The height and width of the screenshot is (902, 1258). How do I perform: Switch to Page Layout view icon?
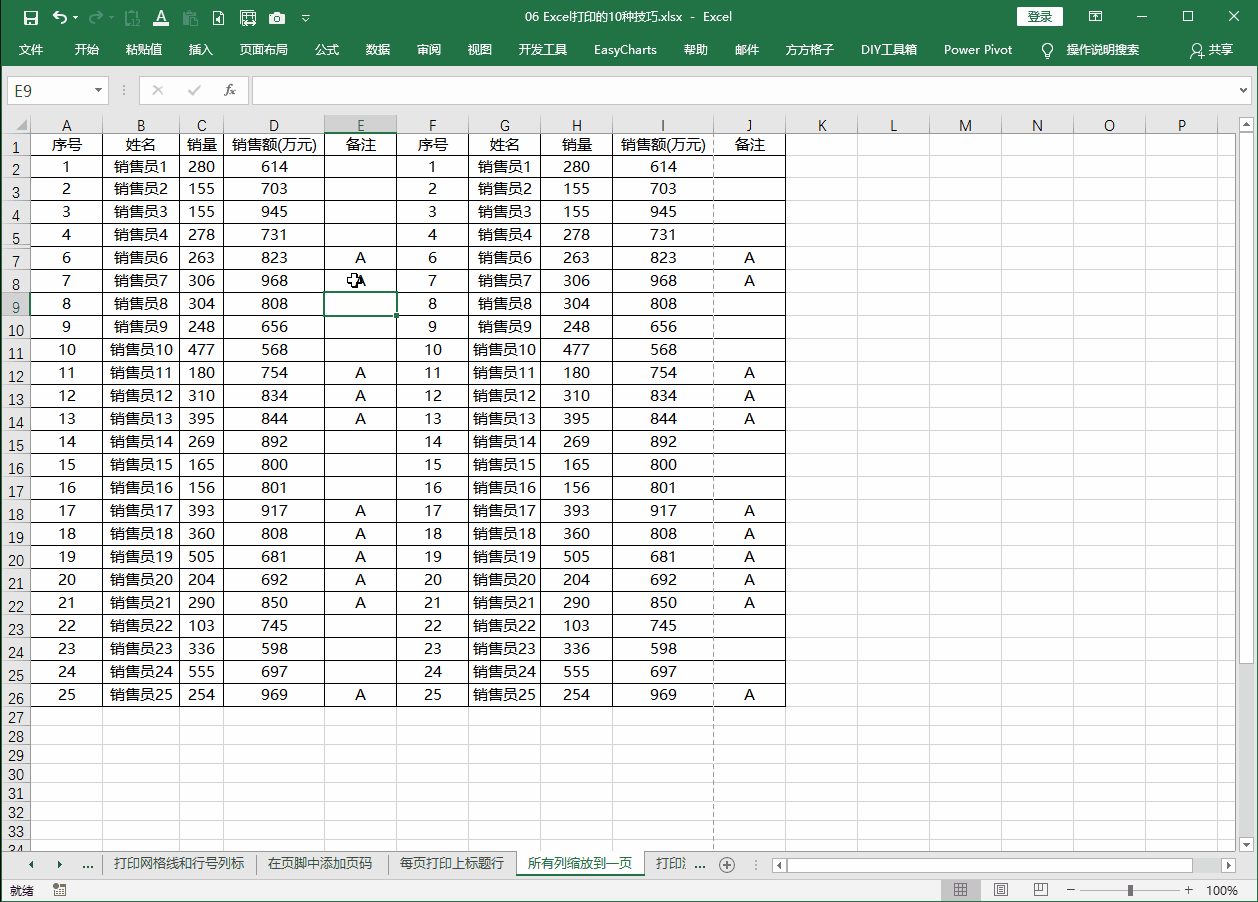pyautogui.click(x=1000, y=890)
